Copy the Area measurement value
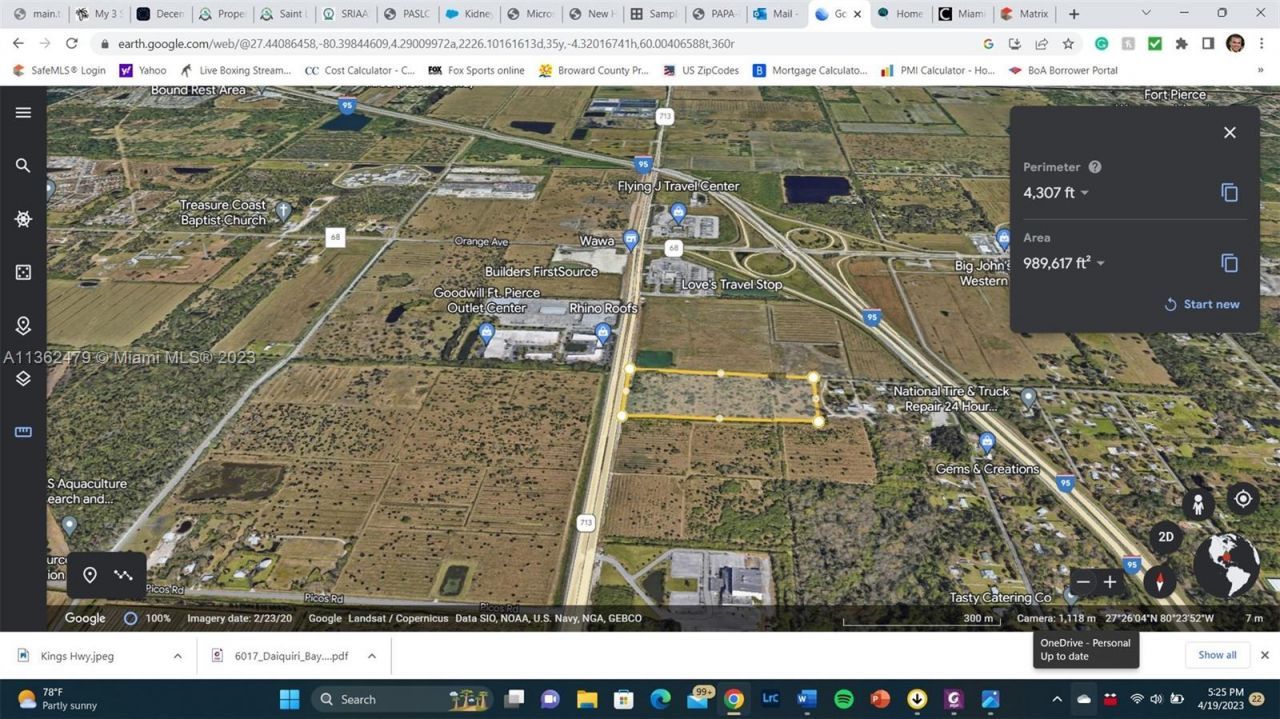 coord(1229,262)
